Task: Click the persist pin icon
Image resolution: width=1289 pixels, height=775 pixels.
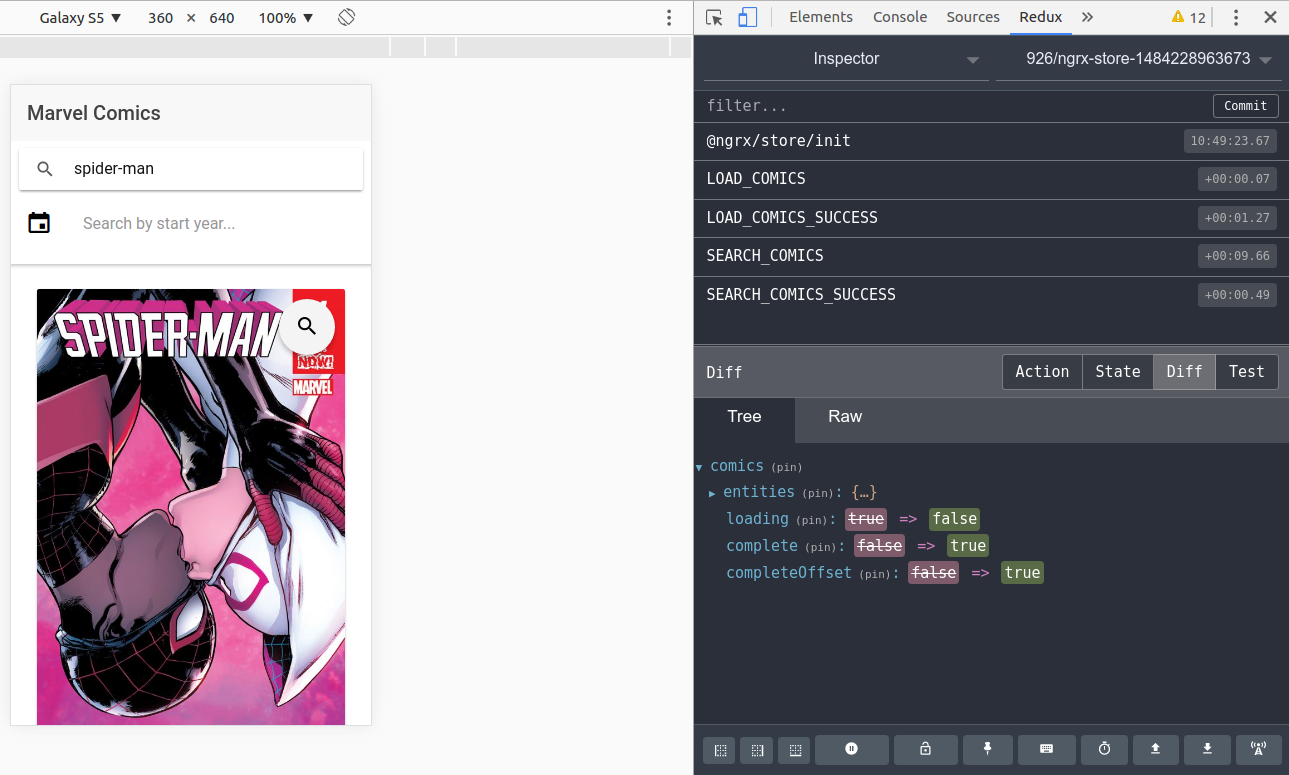Action: click(x=987, y=749)
